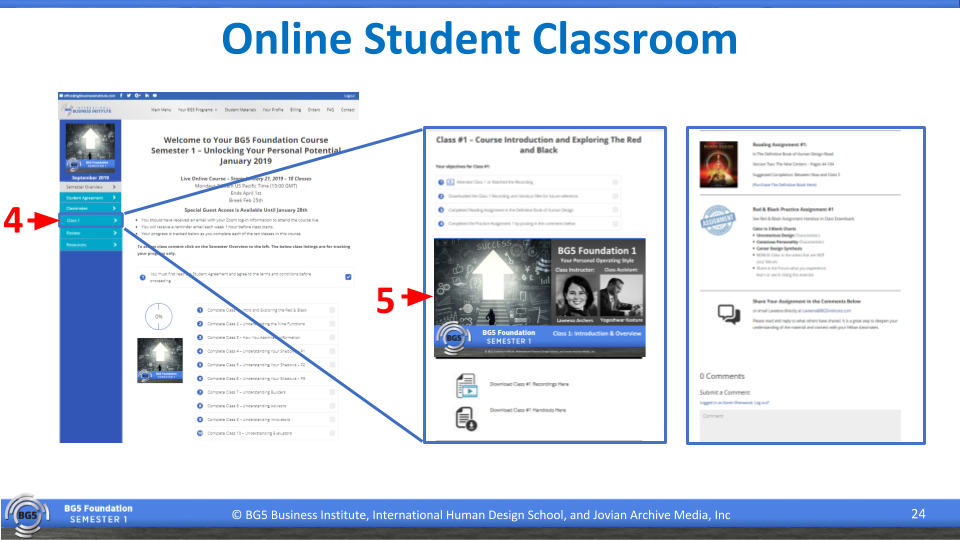The height and width of the screenshot is (540, 960).
Task: Open the Facebook icon in the top bar
Action: (121, 96)
